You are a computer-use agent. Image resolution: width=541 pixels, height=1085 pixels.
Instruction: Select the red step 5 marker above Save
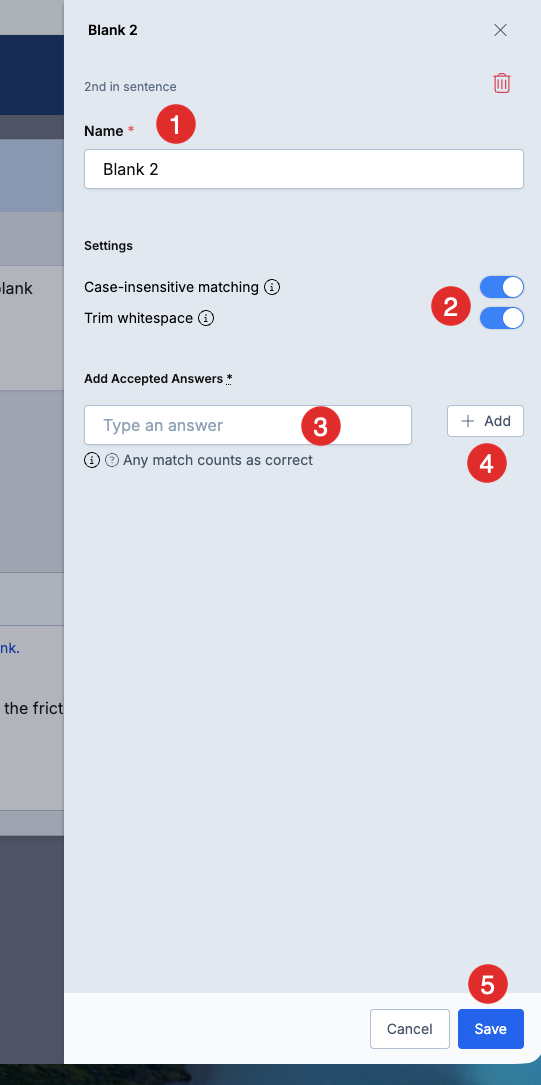488,984
